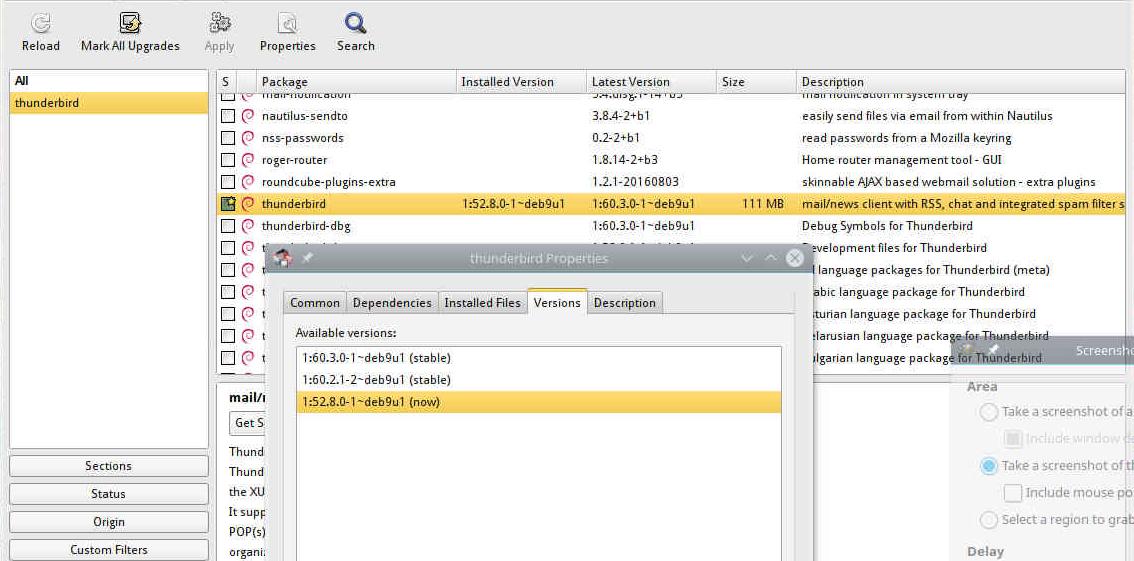Click the Debian swirl icon for thunderbird row
1134x561 pixels.
coord(248,204)
